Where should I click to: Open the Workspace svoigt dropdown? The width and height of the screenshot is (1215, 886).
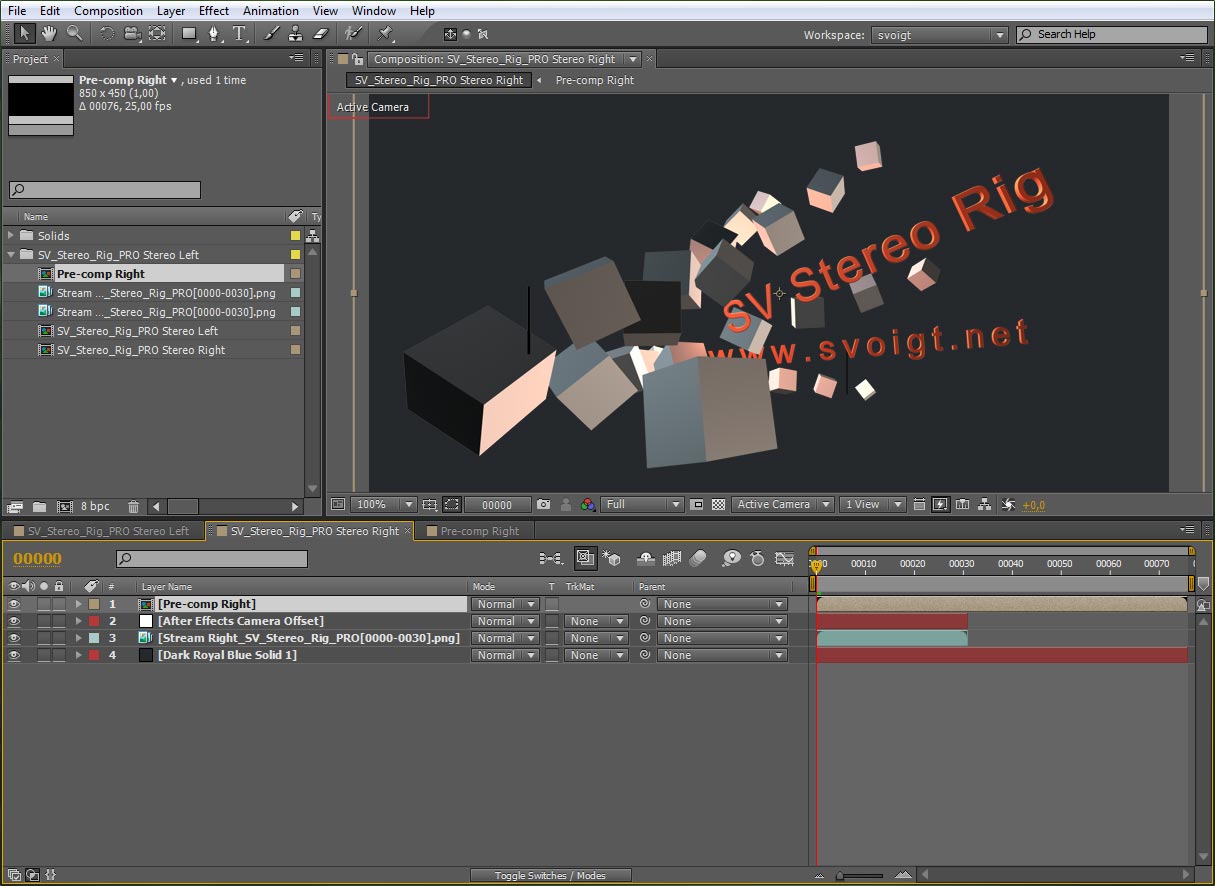click(x=939, y=35)
